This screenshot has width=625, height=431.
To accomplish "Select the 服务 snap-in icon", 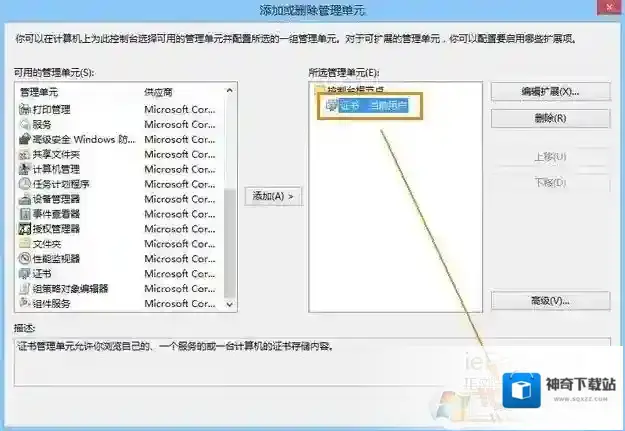I will (25, 124).
